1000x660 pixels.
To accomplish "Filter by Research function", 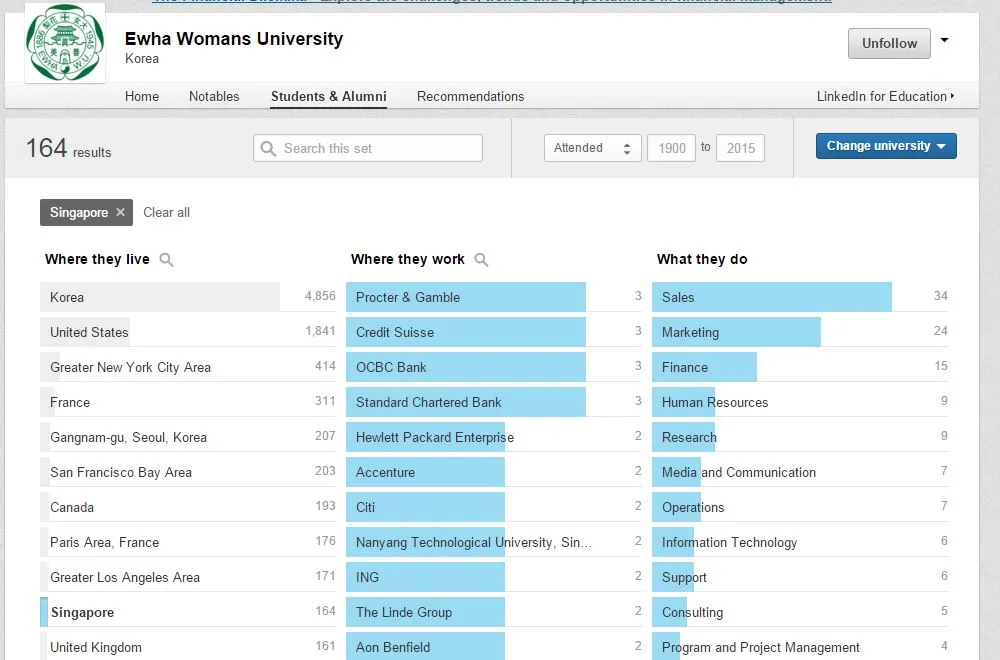I will coord(800,437).
